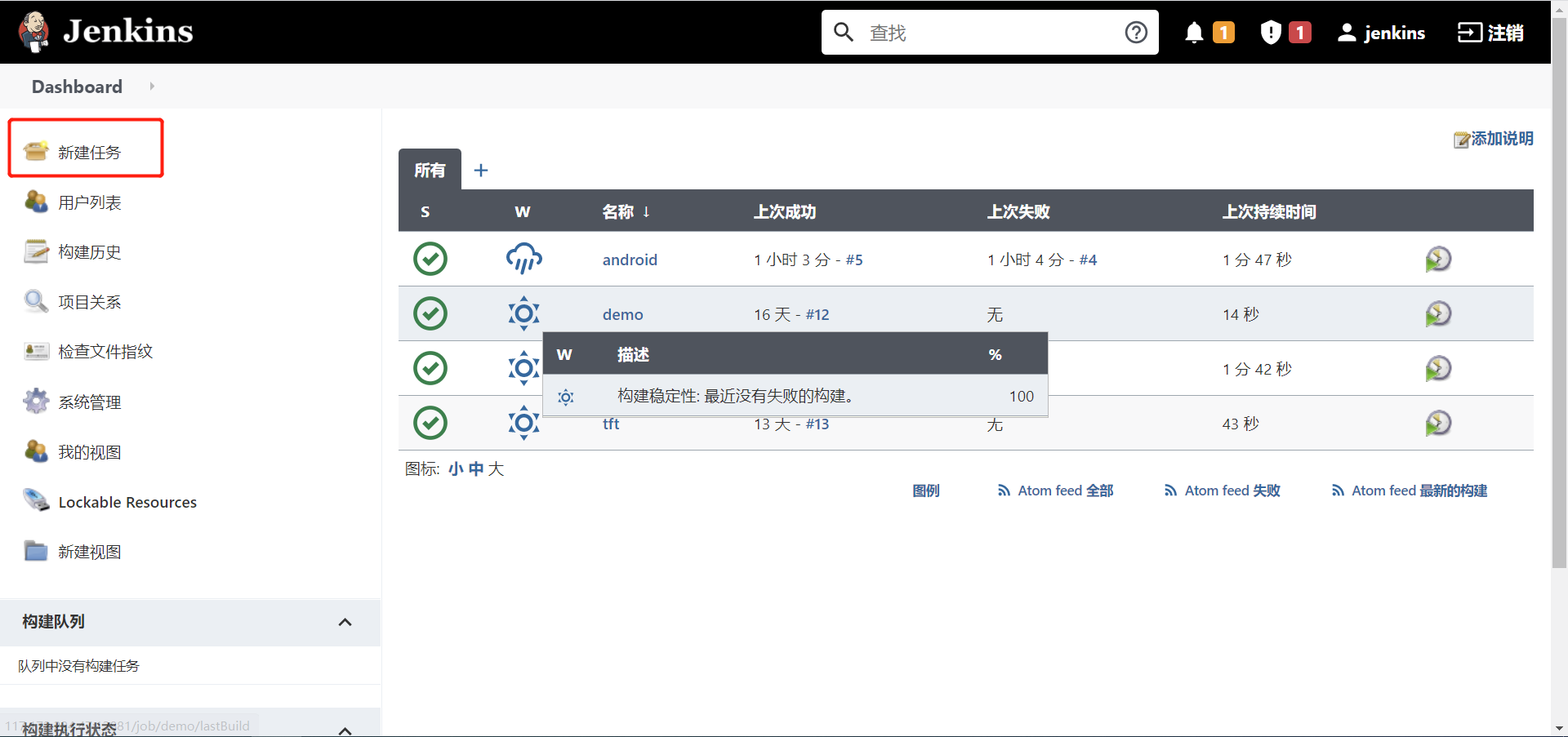Select the 所有 view tab

430,170
